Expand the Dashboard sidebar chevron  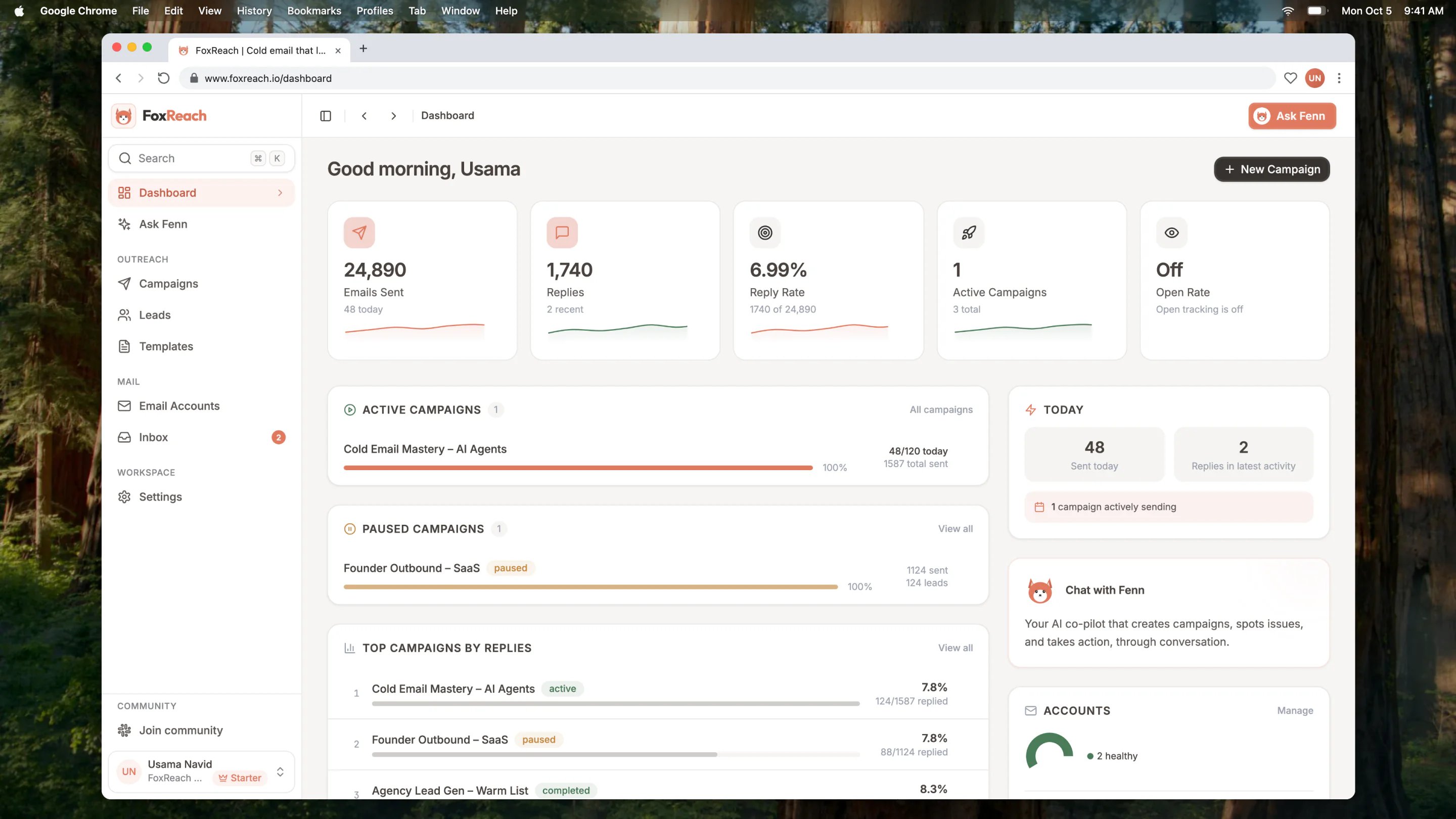(280, 193)
